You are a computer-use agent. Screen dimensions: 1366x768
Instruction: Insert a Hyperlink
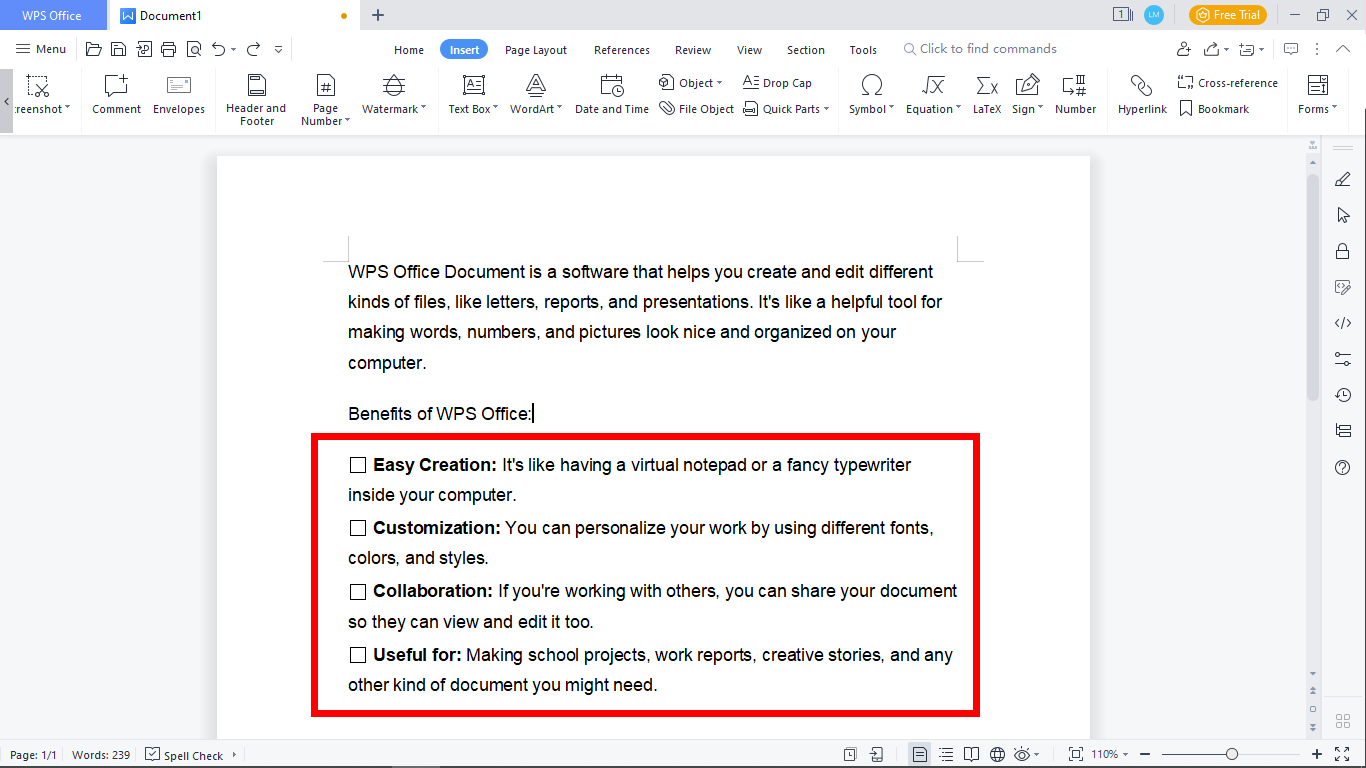(1142, 95)
